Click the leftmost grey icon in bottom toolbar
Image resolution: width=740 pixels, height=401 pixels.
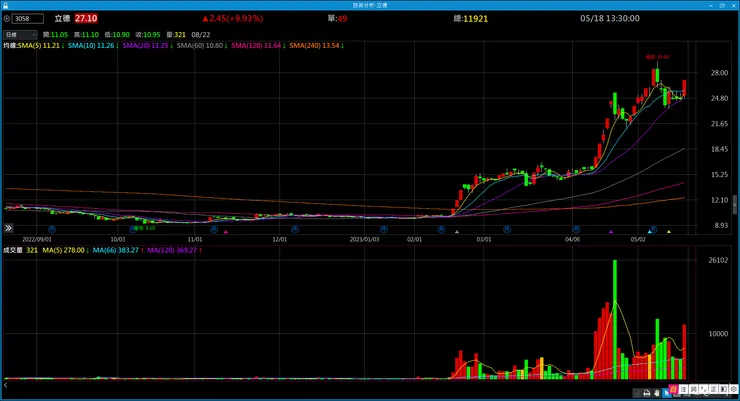click(637, 393)
